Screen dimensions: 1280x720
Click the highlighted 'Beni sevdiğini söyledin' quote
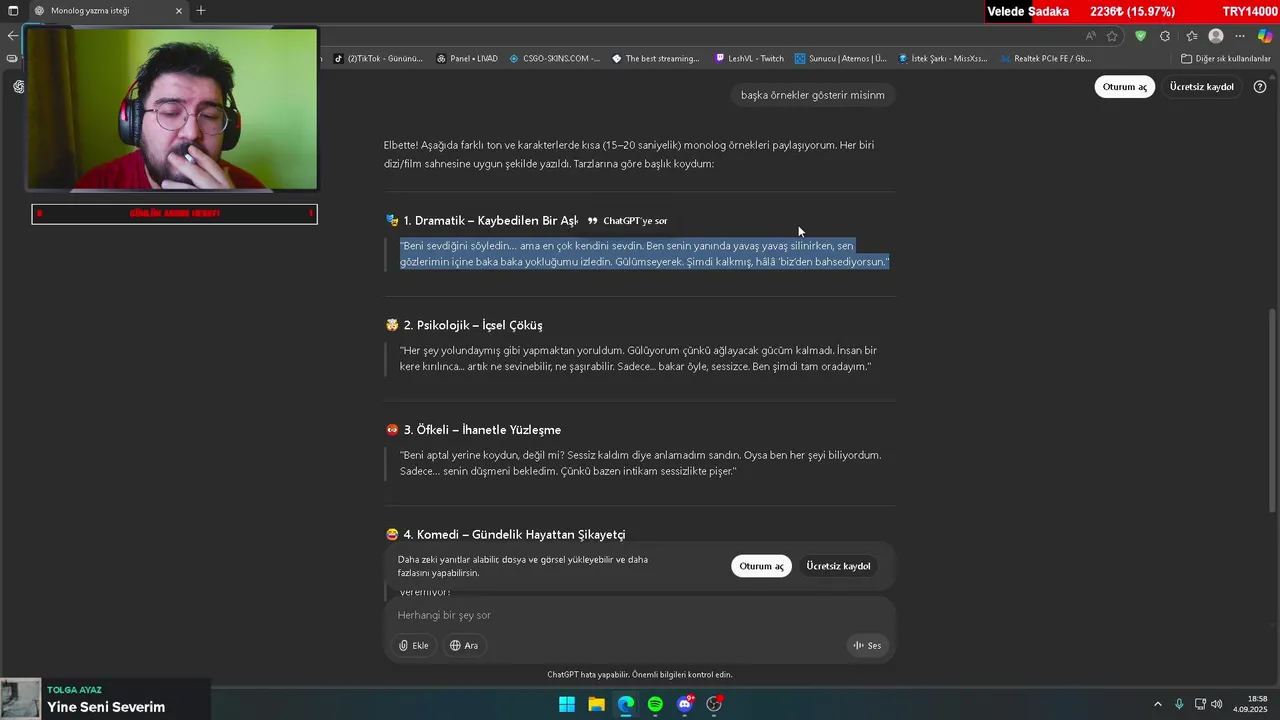click(644, 253)
